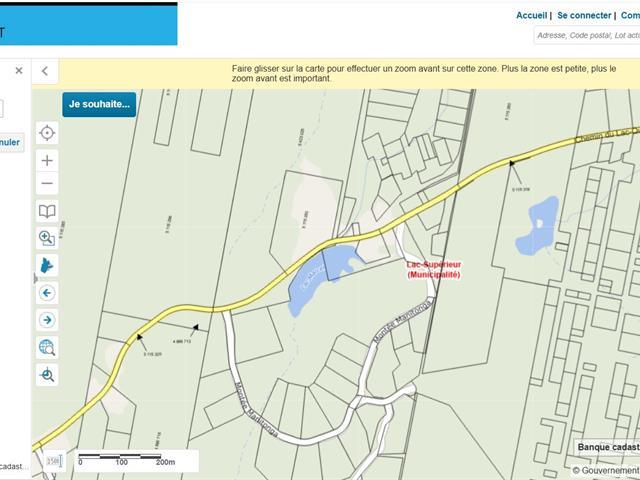Click the 'Lac-Supérieur (Municipalité)' map label
This screenshot has height=480, width=640.
433,269
